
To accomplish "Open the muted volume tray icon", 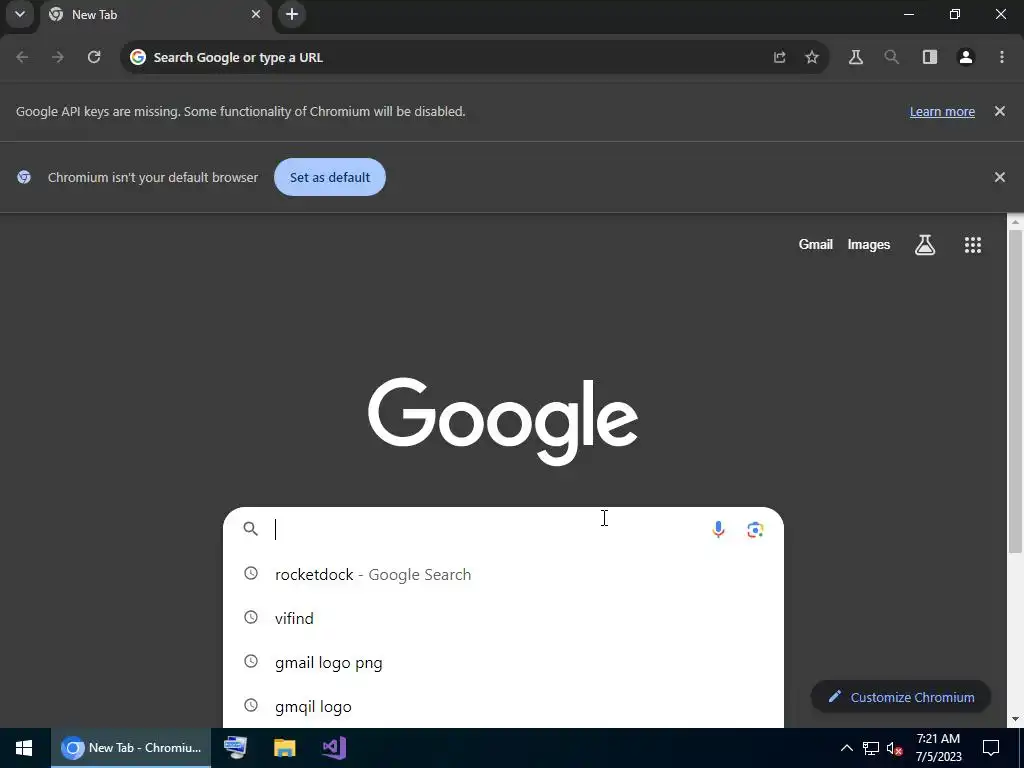I will coord(895,748).
